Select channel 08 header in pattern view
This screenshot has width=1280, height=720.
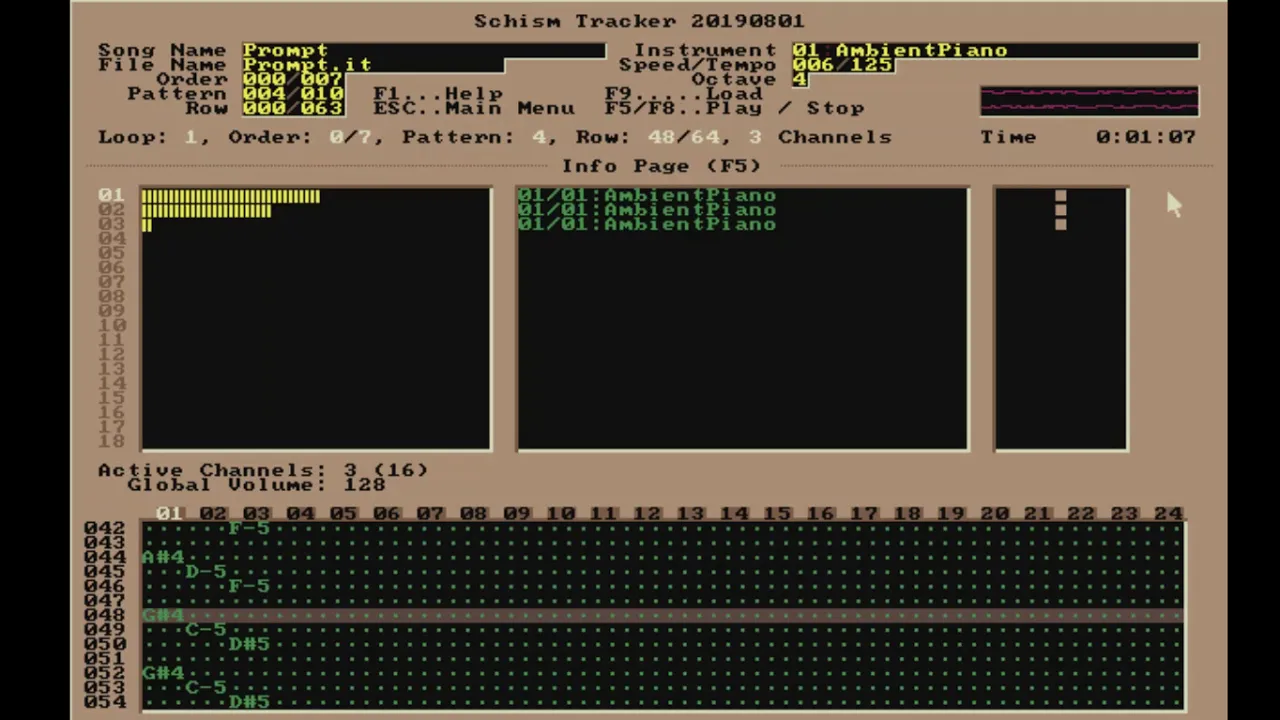pos(473,513)
